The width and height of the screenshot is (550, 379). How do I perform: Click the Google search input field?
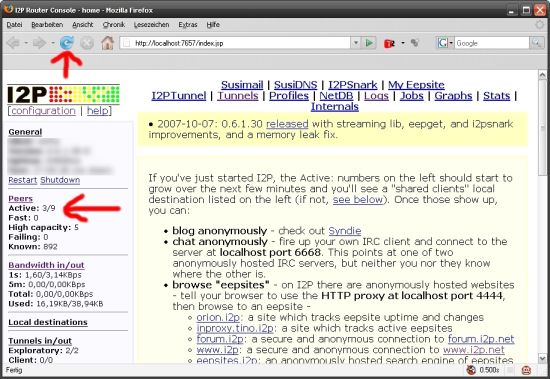492,43
